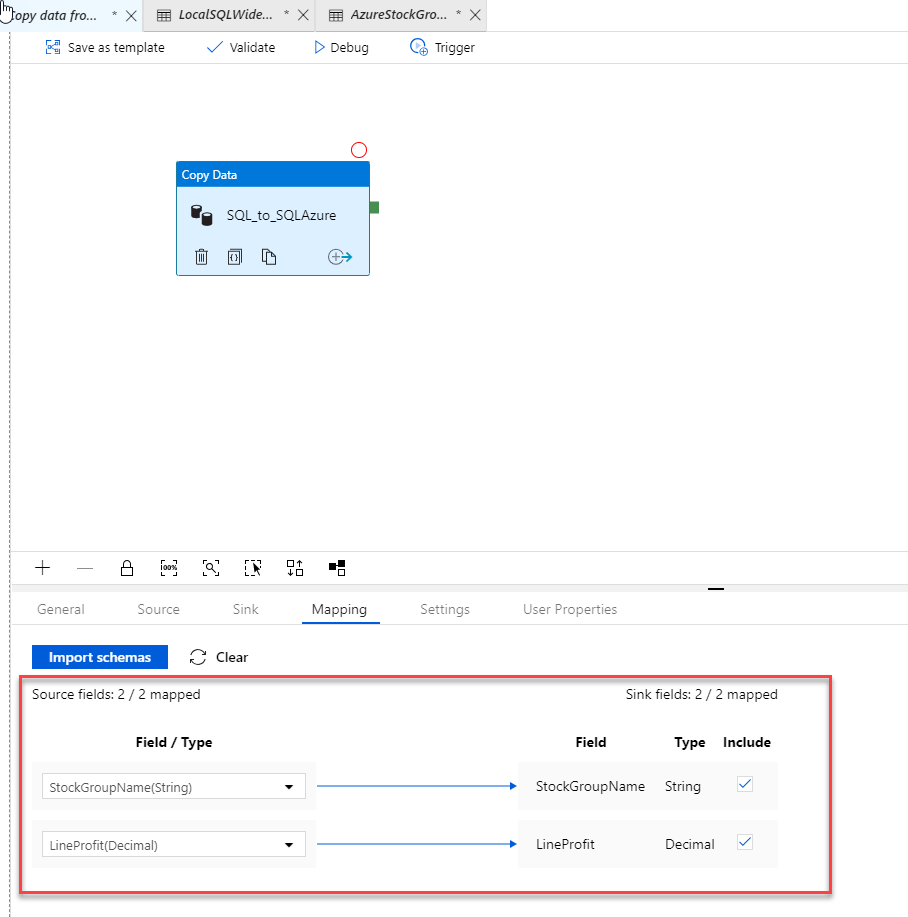Click green success connector on Copy Data
The image size is (908, 917).
coord(374,207)
